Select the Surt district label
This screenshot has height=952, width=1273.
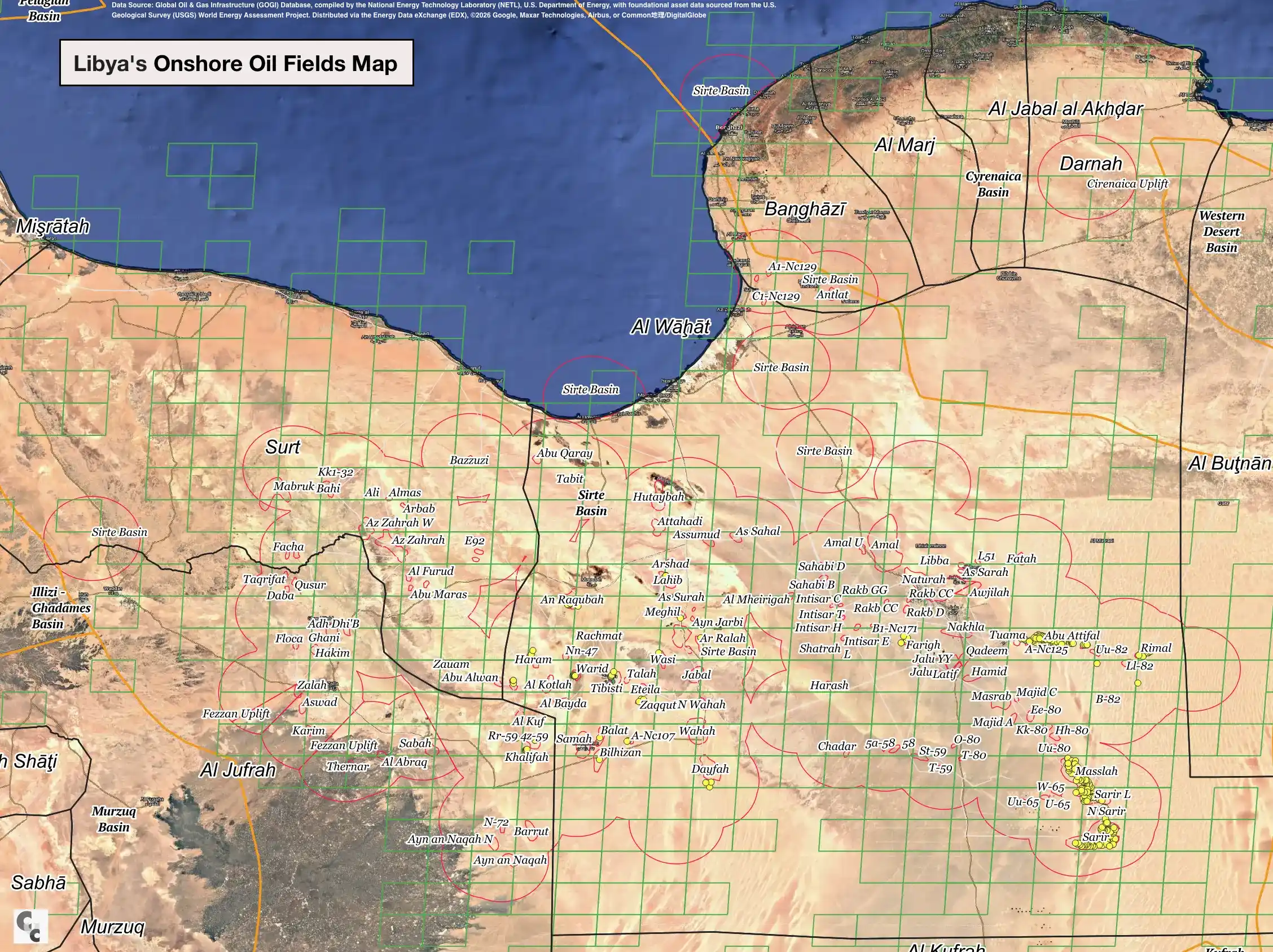(283, 447)
